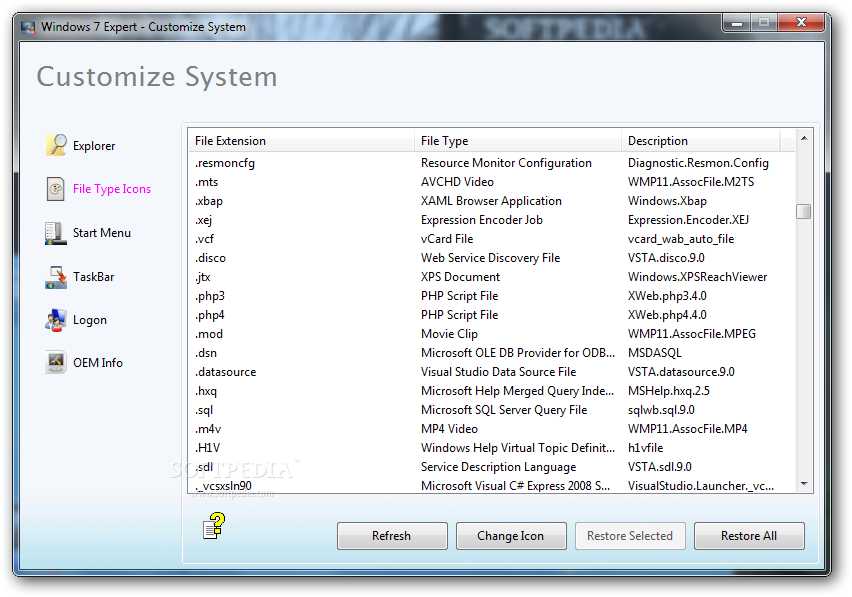The width and height of the screenshot is (852, 597).
Task: Click the vertical scrollbar thumb
Action: pos(804,211)
